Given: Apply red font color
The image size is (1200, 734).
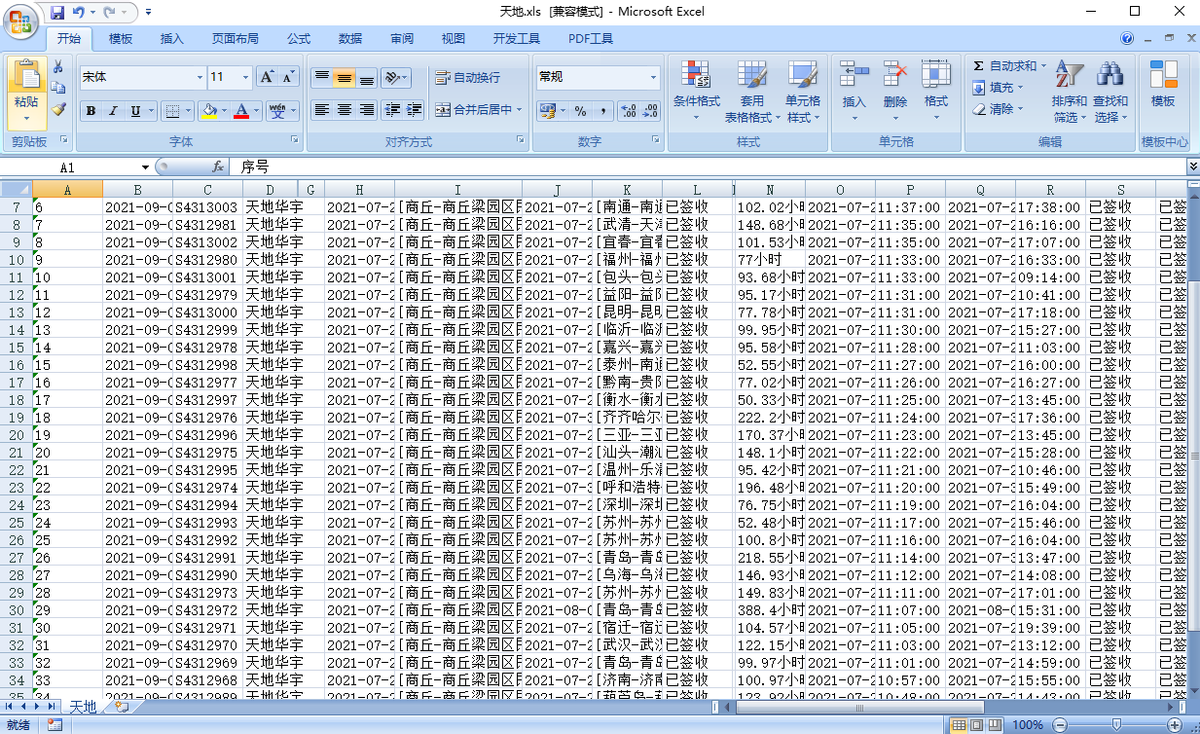Looking at the screenshot, I should tap(241, 111).
